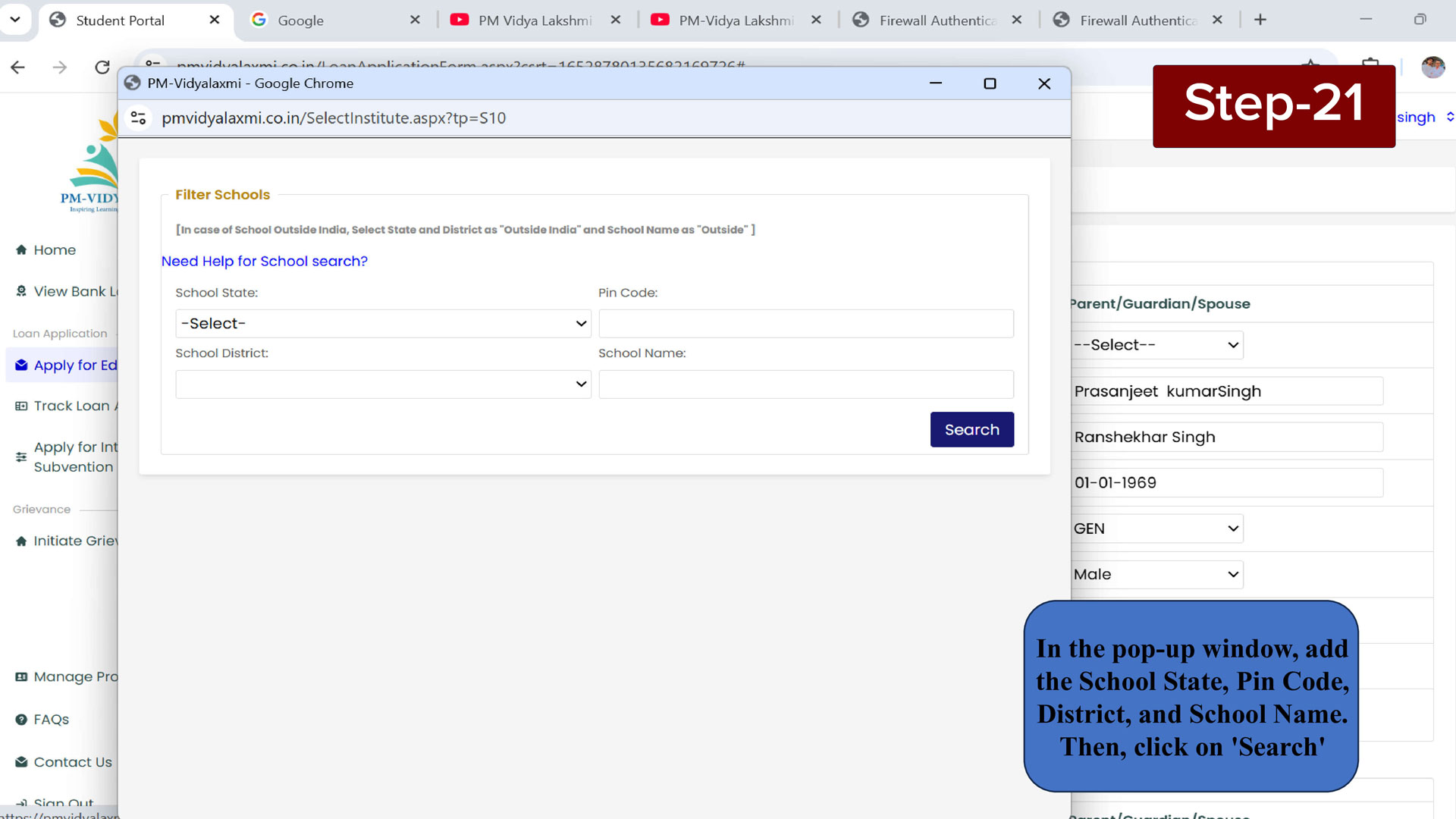Open Track Loan Application sidebar item
This screenshot has height=819, width=1456.
point(76,406)
